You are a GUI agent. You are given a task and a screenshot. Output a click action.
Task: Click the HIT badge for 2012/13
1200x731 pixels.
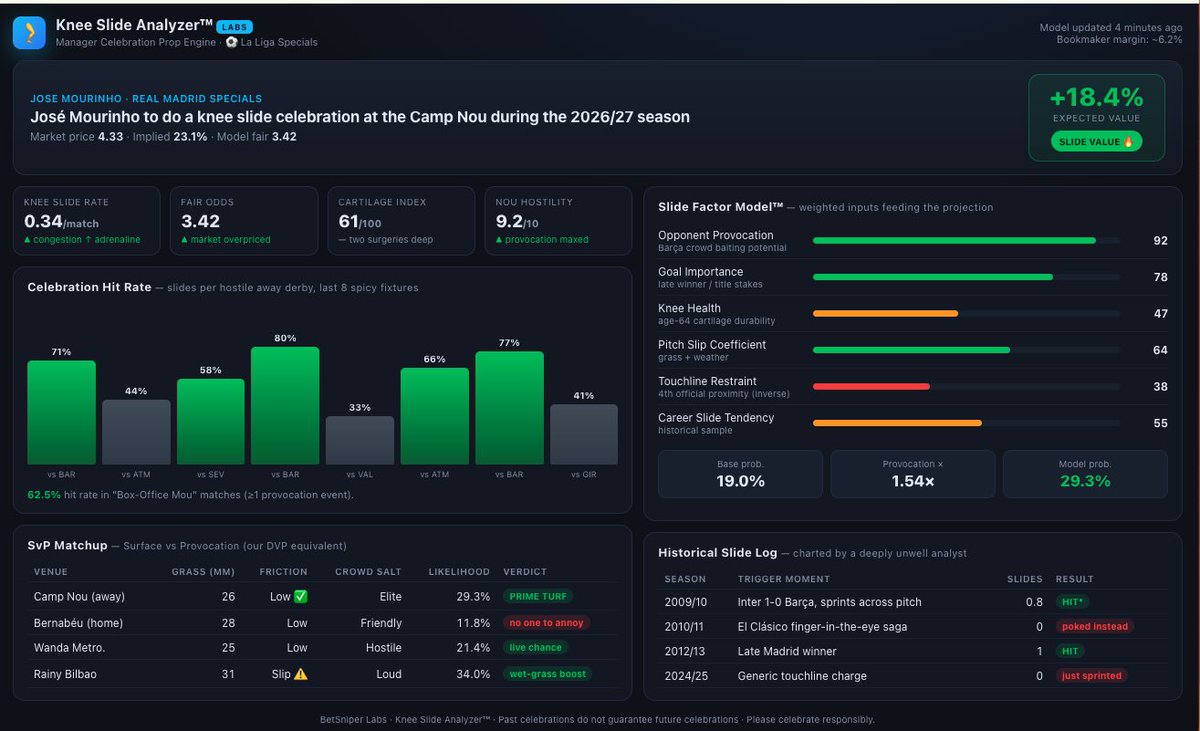coord(1070,651)
